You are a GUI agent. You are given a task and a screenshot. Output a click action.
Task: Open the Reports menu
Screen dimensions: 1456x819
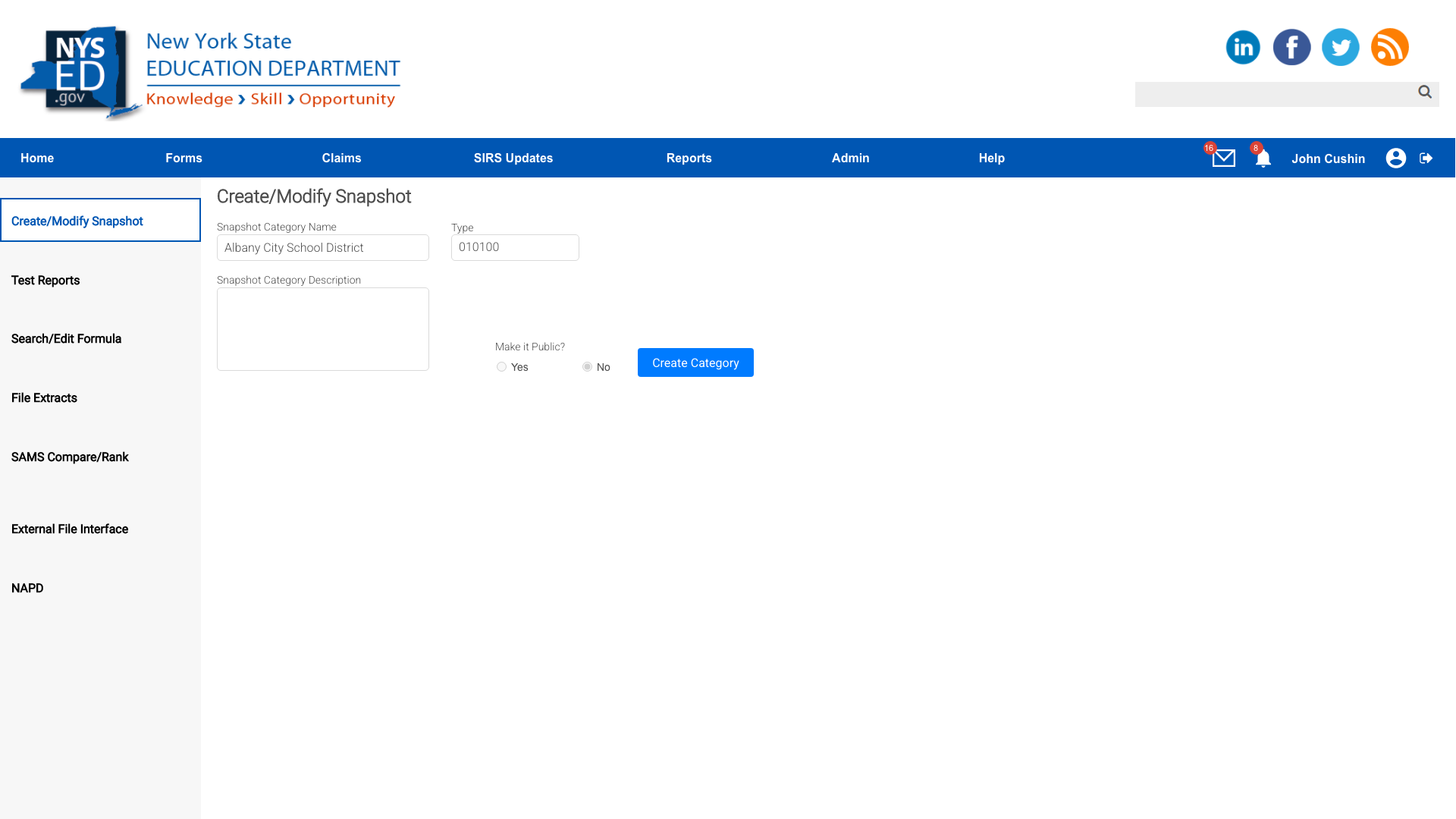(689, 158)
